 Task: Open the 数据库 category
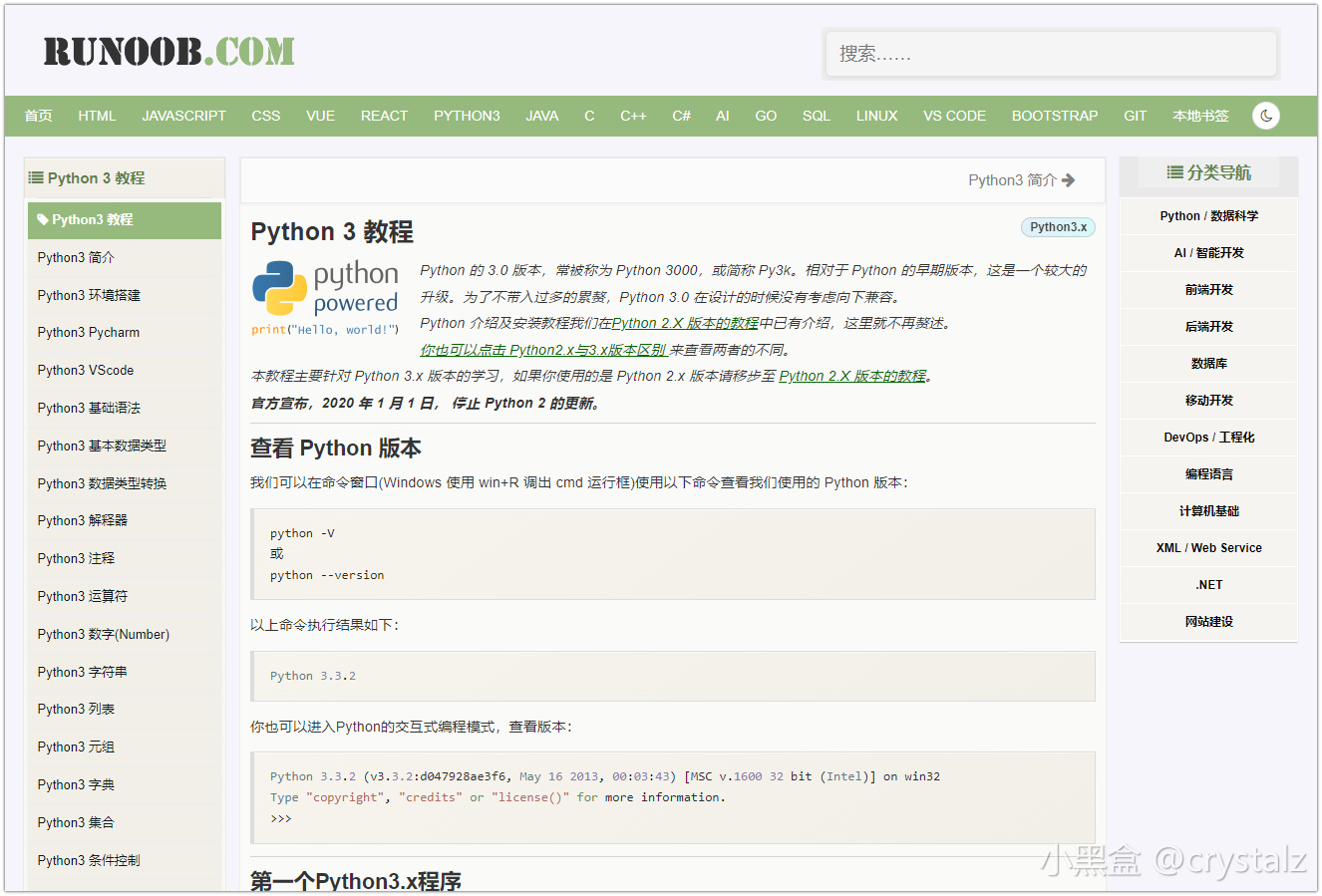tap(1209, 364)
